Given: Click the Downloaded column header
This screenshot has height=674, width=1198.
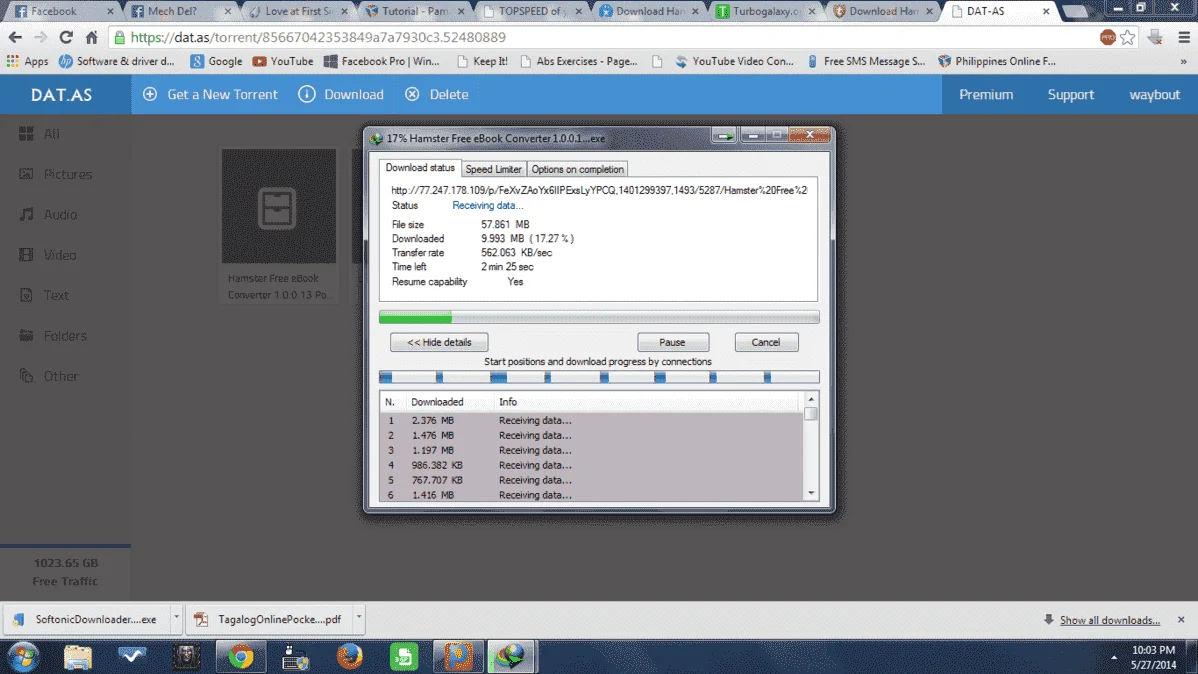Looking at the screenshot, I should (437, 402).
